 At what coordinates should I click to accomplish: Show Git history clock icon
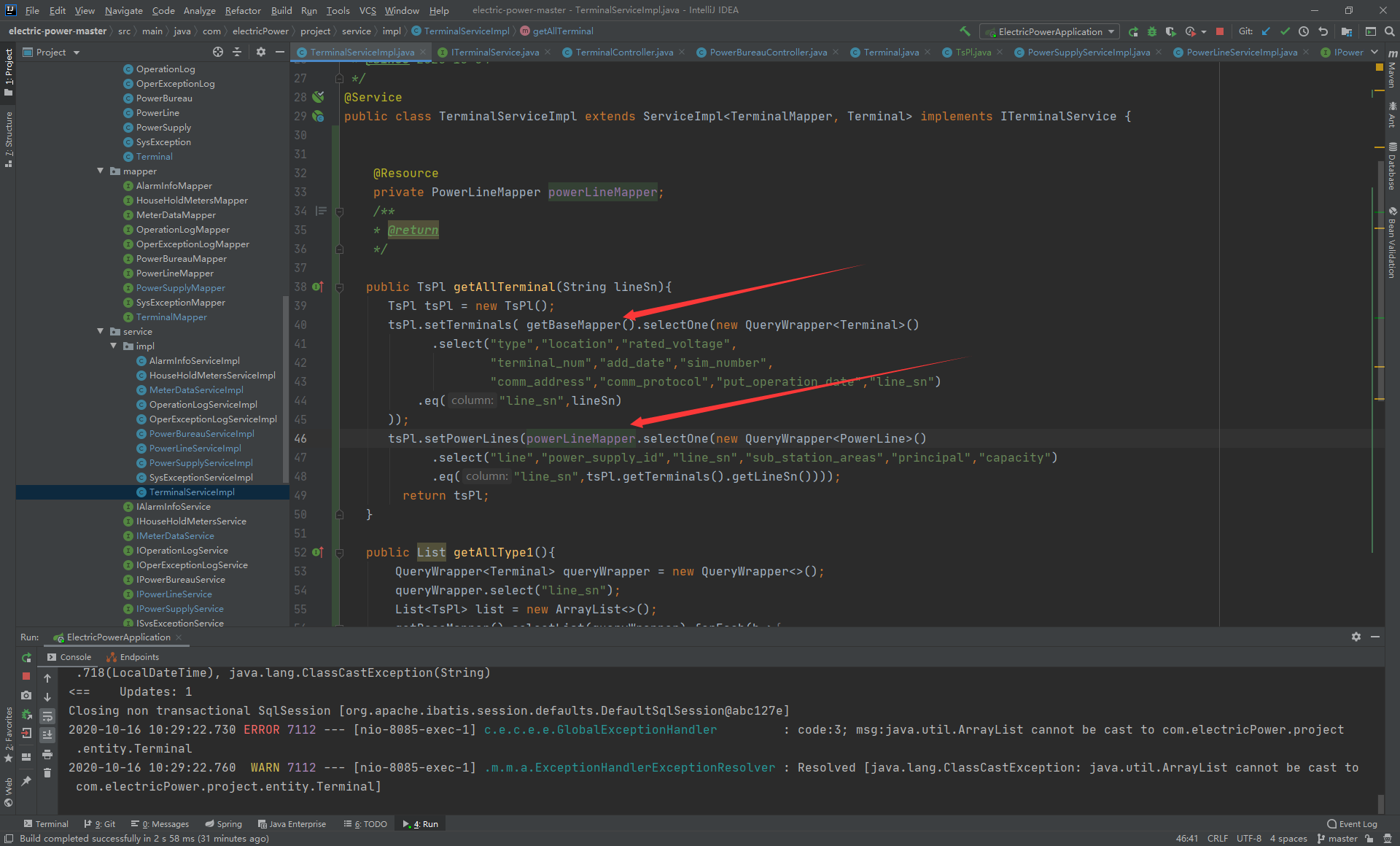coord(1304,31)
